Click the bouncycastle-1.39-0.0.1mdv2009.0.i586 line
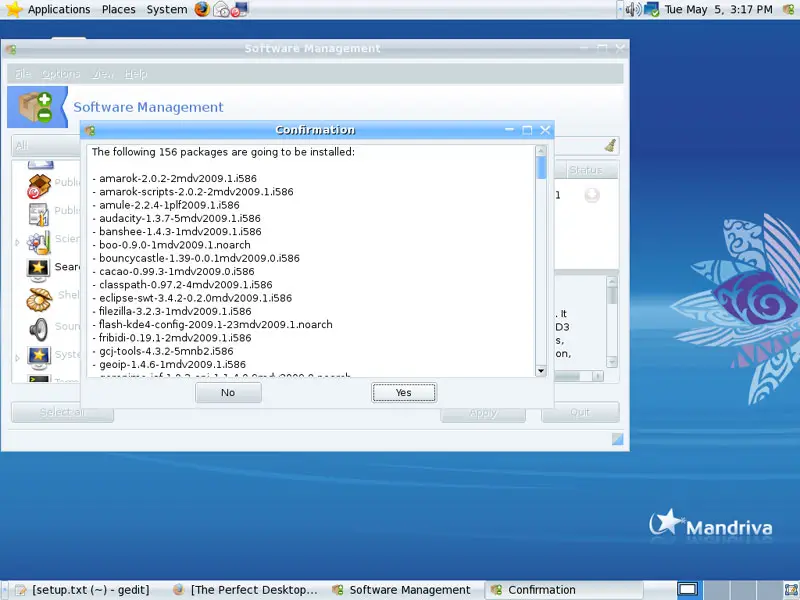Viewport: 800px width, 600px height. click(x=196, y=258)
